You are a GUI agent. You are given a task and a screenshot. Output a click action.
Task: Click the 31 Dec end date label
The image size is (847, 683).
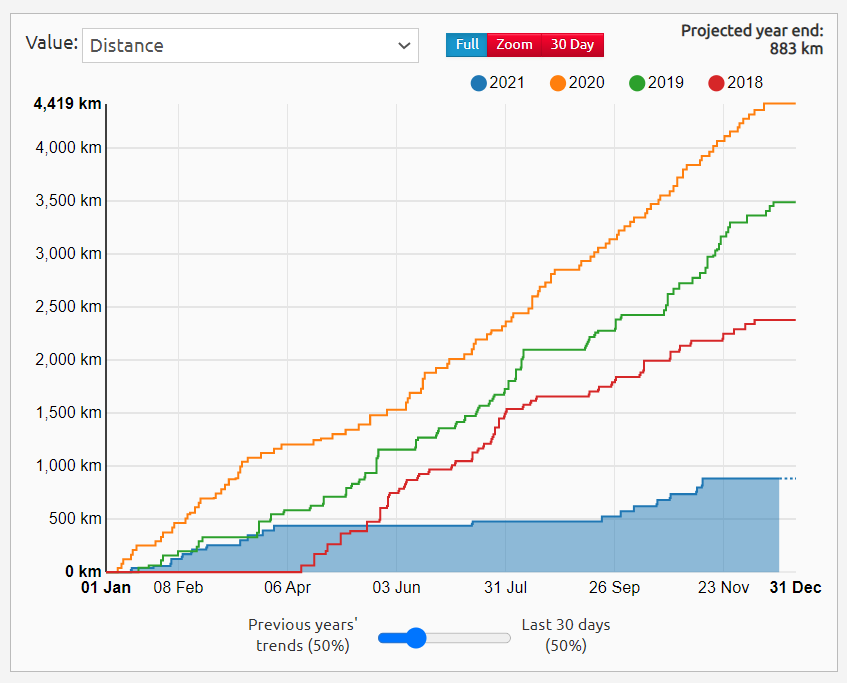click(x=795, y=588)
